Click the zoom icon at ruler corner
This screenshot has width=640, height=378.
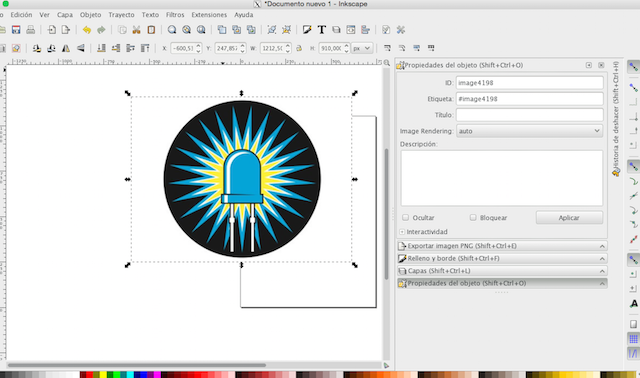click(x=387, y=62)
